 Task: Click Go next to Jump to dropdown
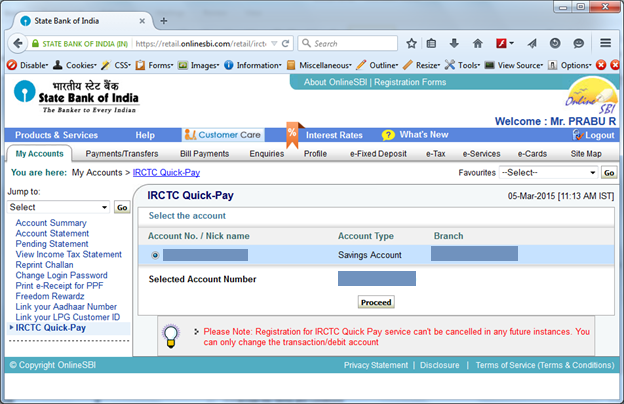[x=122, y=207]
